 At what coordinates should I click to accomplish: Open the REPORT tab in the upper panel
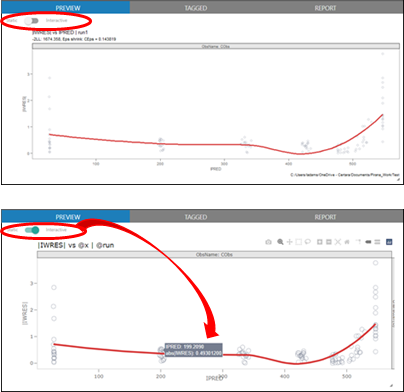325,8
